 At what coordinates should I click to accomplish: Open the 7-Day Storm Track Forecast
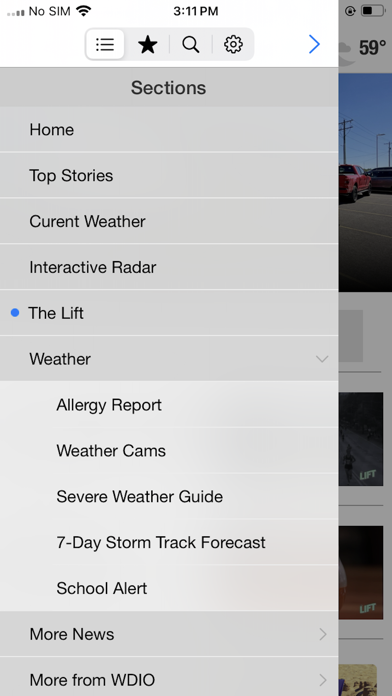point(169,542)
